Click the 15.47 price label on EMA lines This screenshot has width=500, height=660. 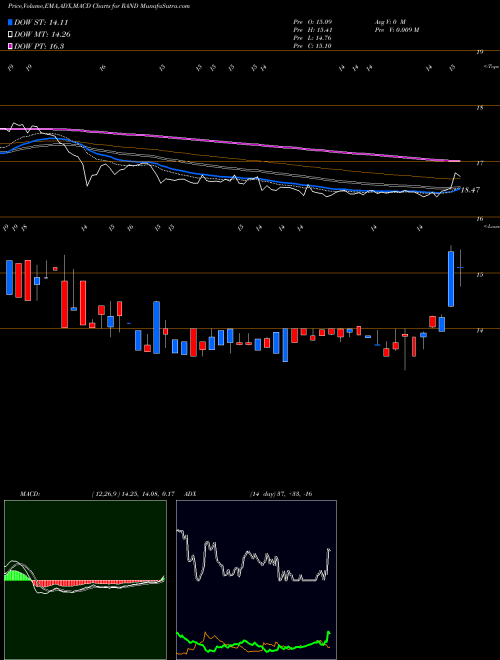tap(470, 190)
